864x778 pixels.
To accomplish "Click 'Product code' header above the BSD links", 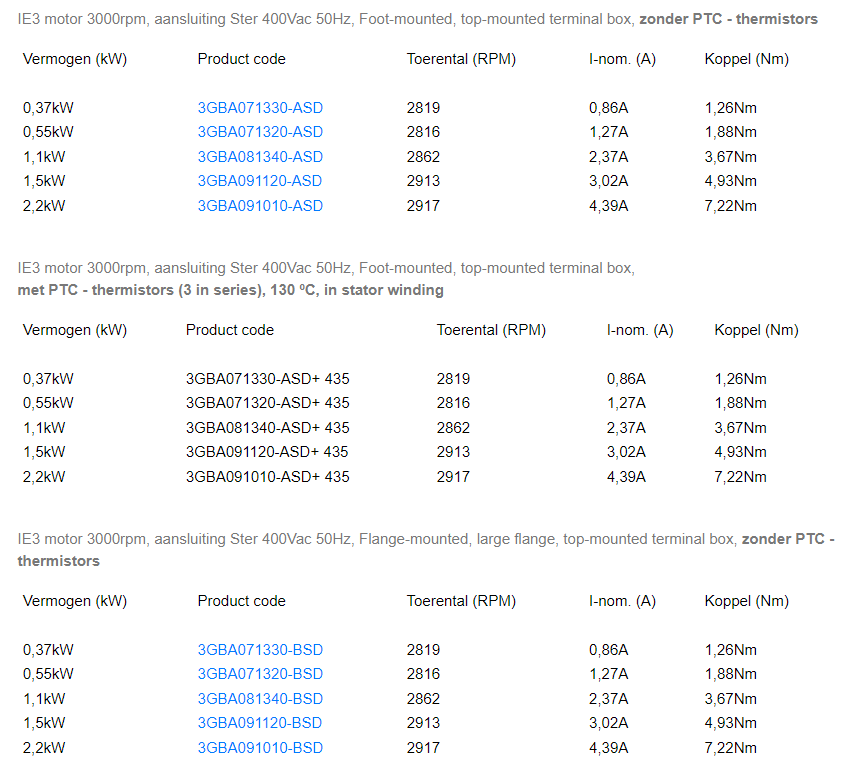I will (241, 601).
